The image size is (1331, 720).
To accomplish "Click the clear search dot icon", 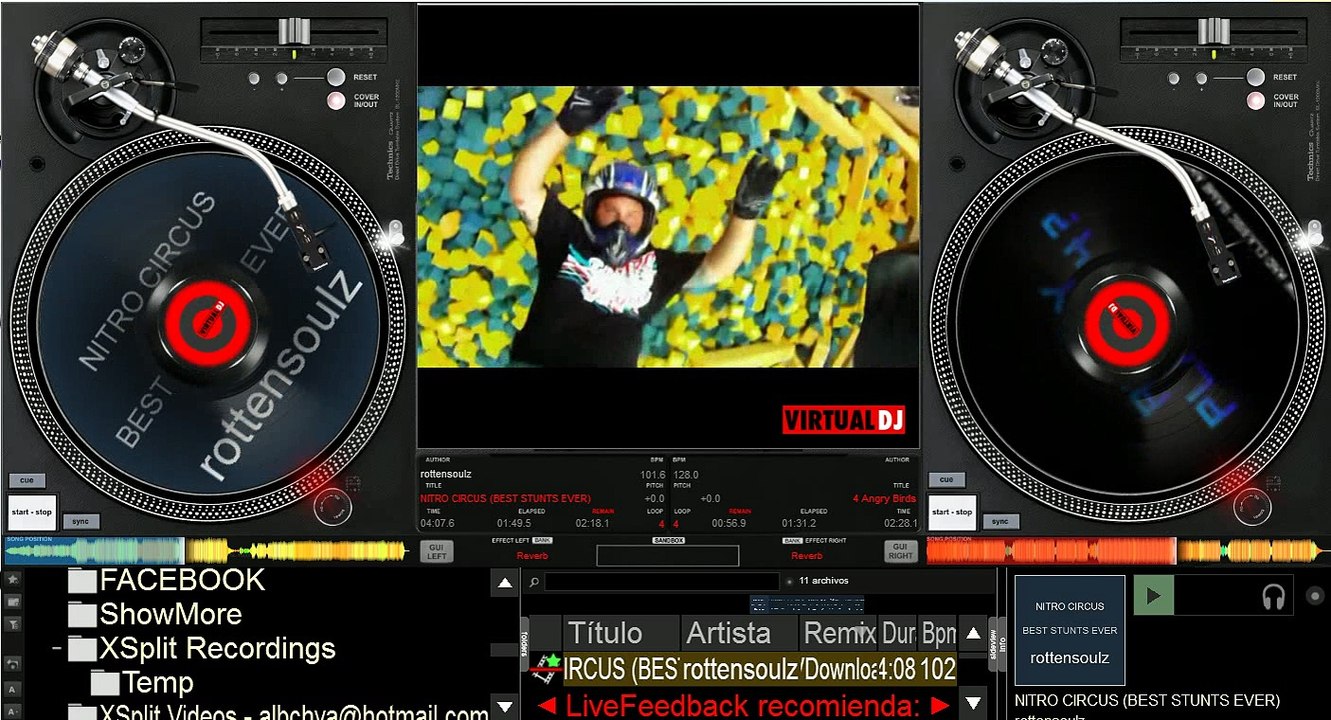I will (788, 581).
